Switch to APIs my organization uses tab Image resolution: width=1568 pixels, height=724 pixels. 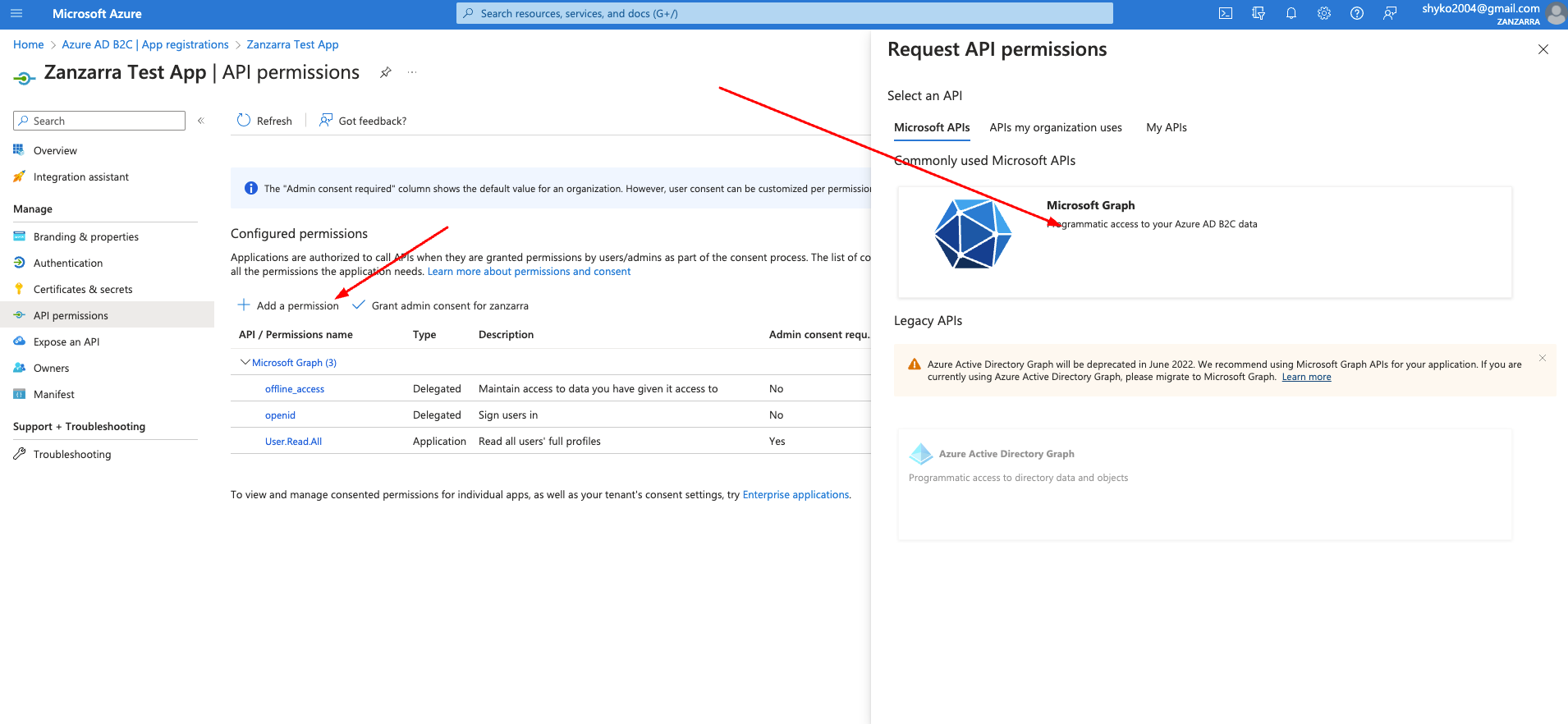[x=1056, y=127]
